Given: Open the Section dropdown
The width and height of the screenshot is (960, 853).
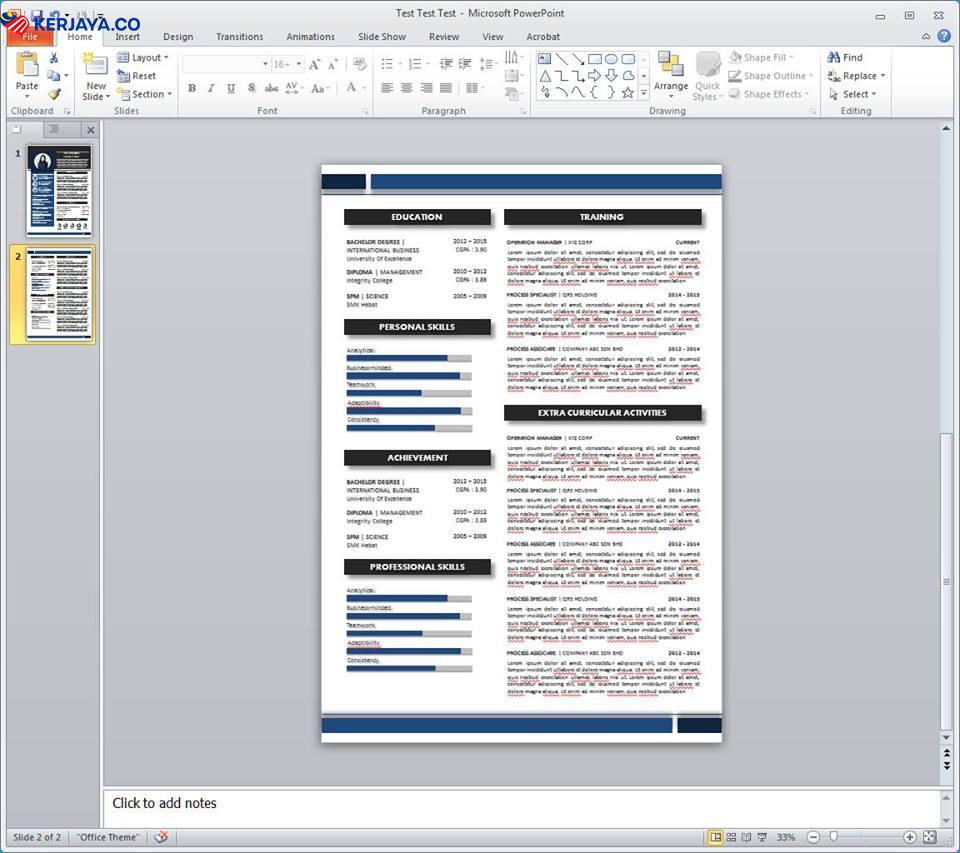Looking at the screenshot, I should (144, 94).
